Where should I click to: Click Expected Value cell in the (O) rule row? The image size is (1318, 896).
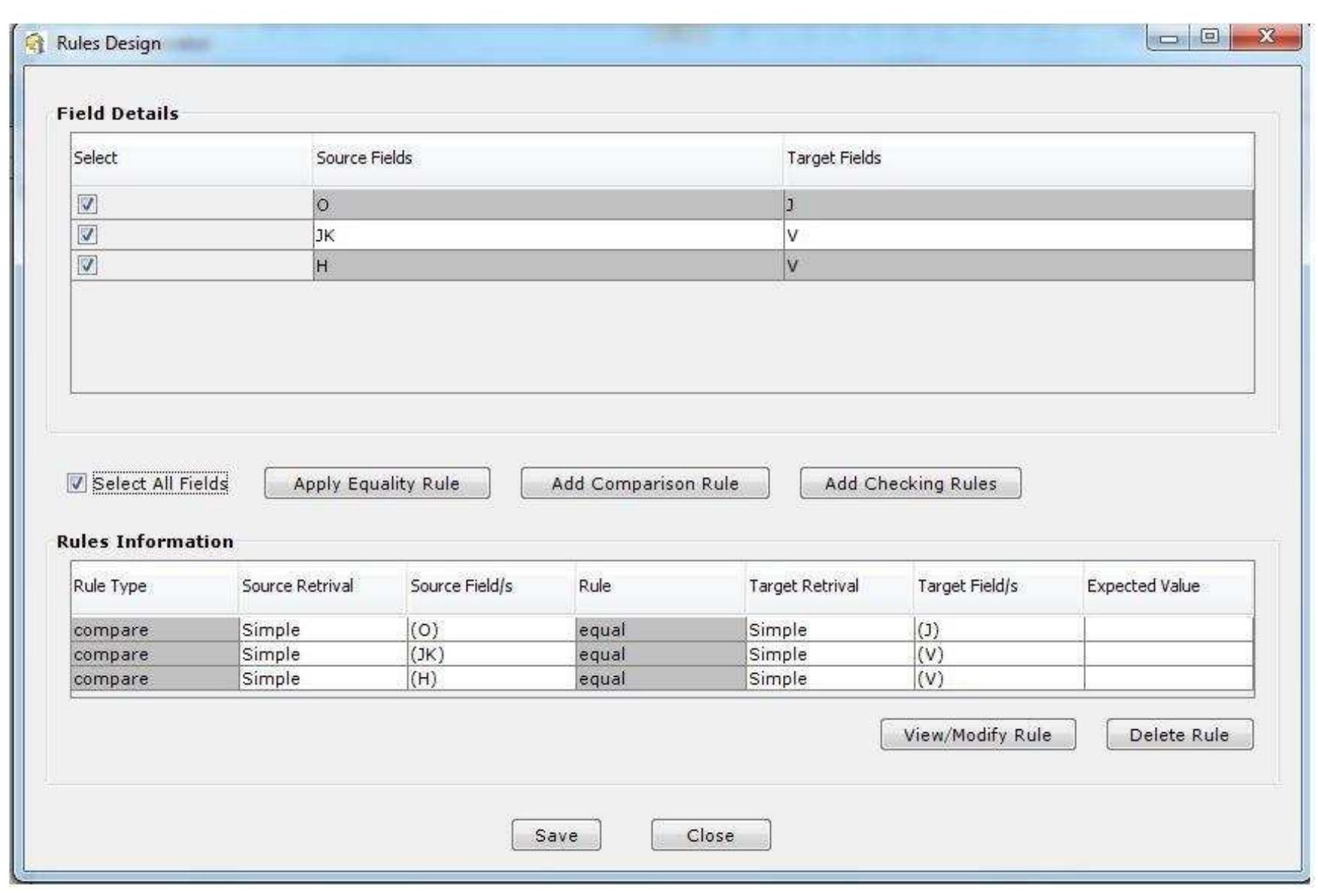pyautogui.click(x=1168, y=629)
